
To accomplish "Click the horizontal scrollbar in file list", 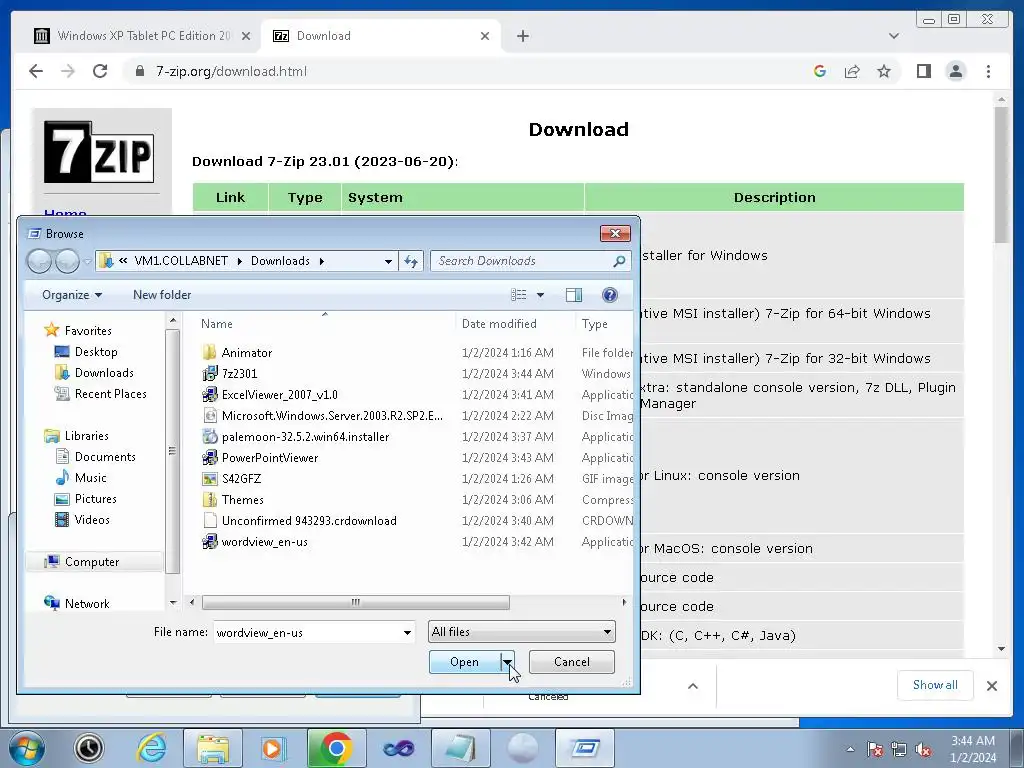I will (x=355, y=602).
